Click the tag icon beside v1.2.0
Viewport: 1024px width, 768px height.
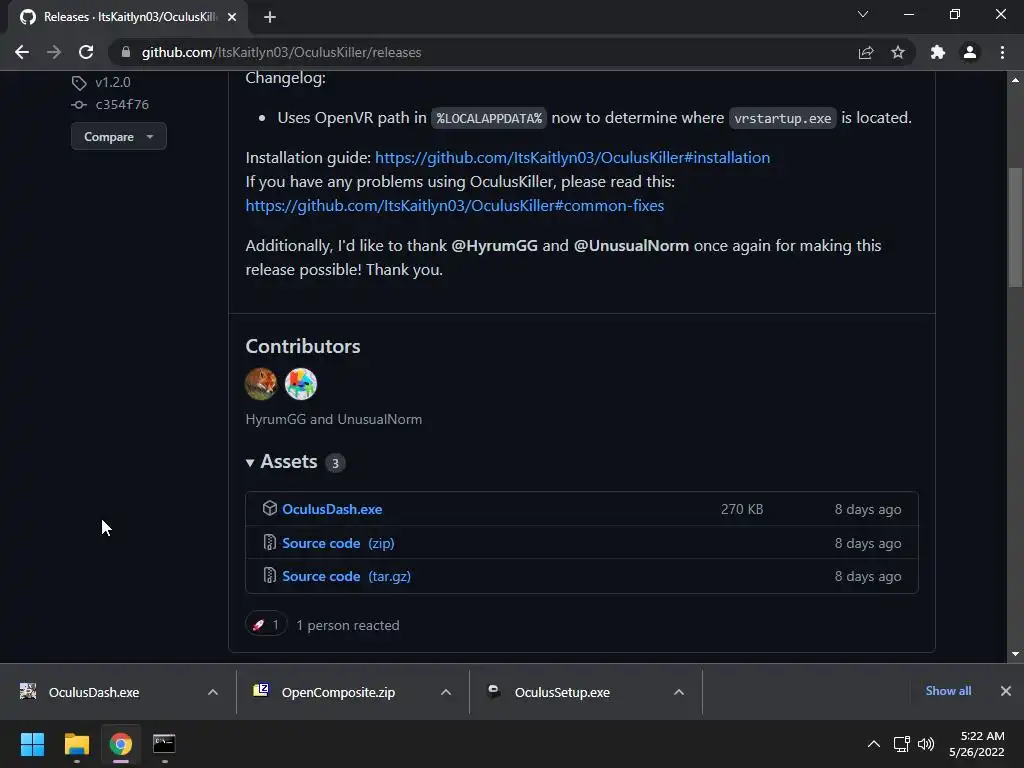pos(79,83)
